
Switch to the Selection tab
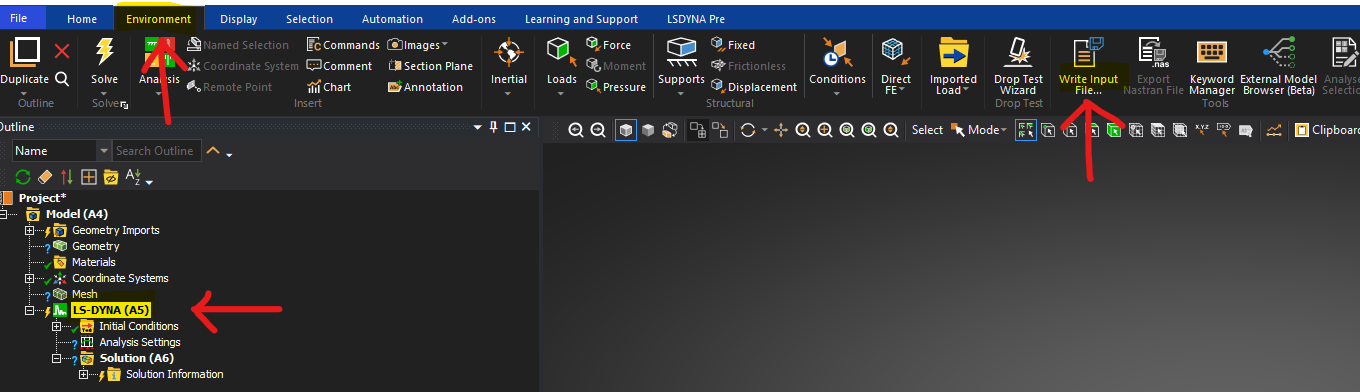click(309, 19)
